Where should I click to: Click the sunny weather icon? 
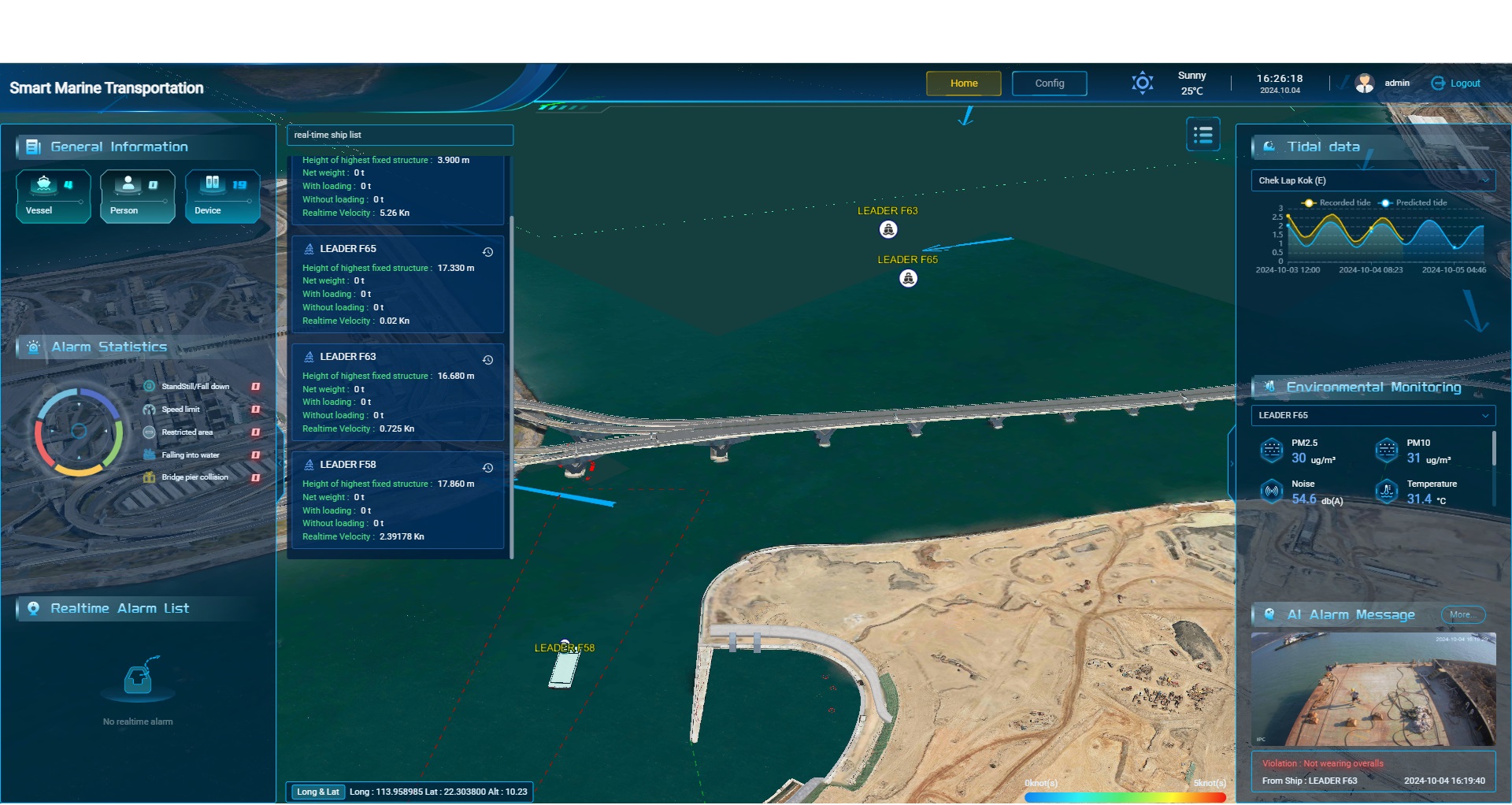(1142, 83)
